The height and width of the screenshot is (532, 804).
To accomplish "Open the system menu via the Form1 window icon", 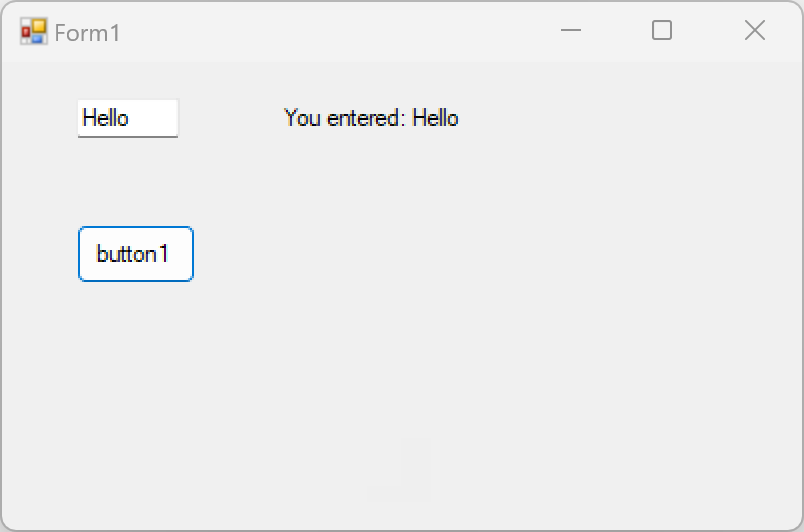I will (34, 31).
